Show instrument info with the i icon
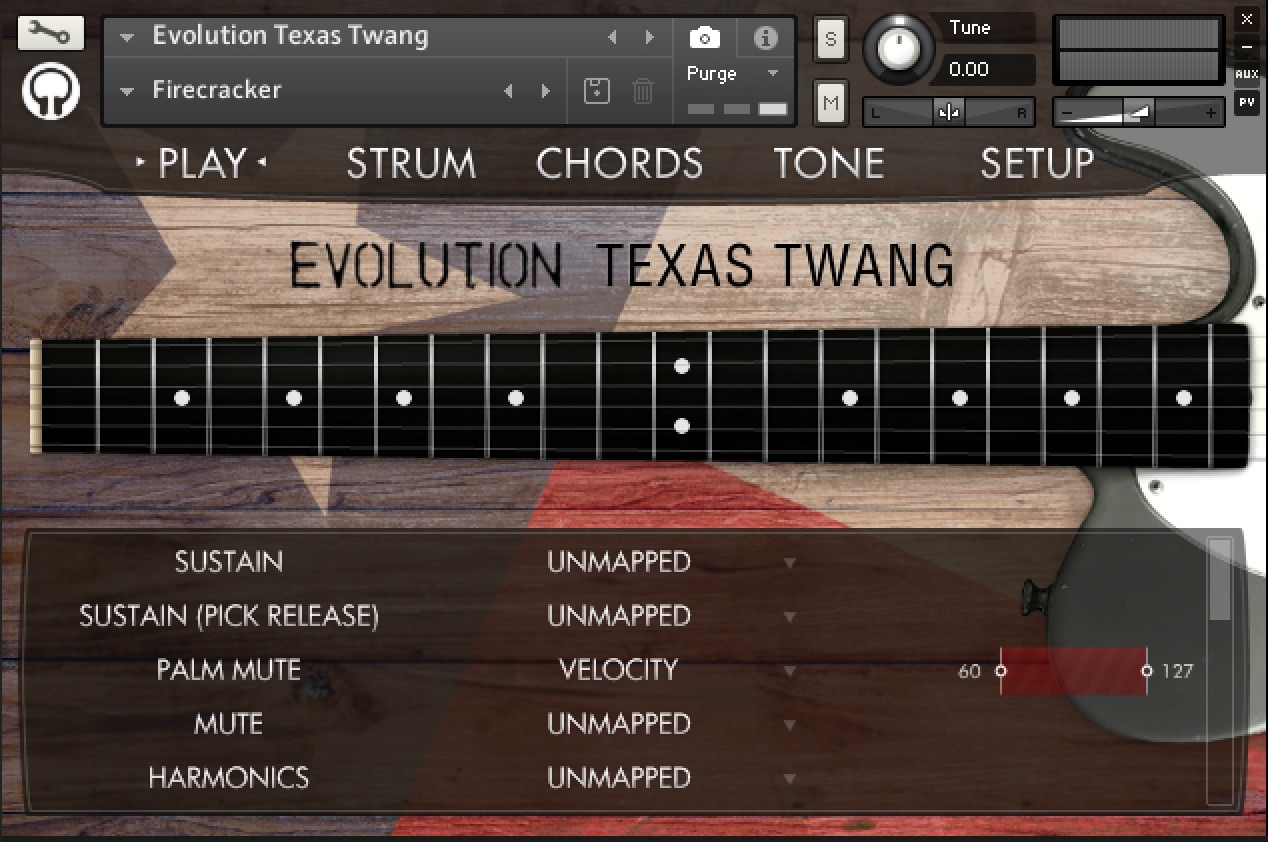 click(x=766, y=38)
